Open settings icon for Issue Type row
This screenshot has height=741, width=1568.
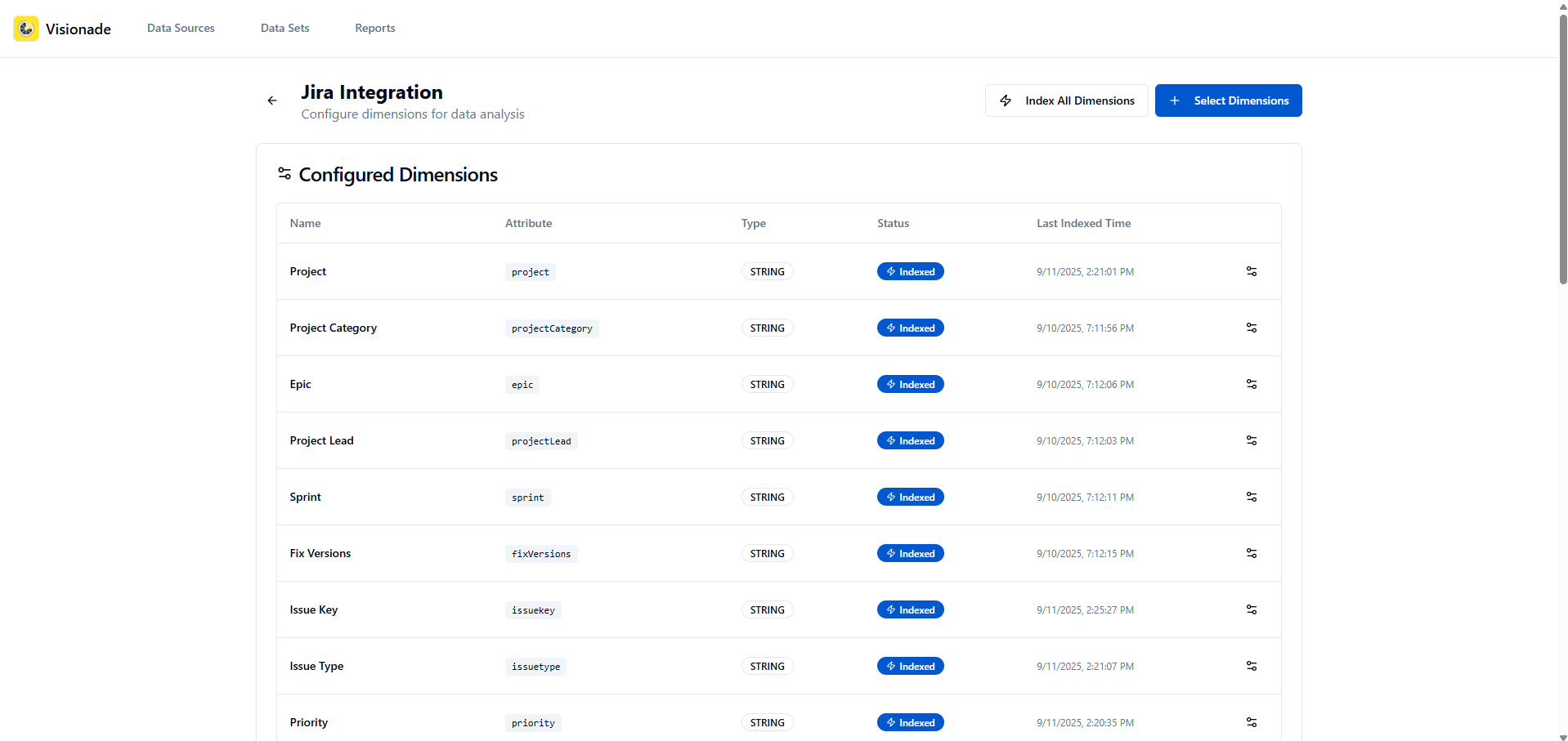pos(1252,666)
